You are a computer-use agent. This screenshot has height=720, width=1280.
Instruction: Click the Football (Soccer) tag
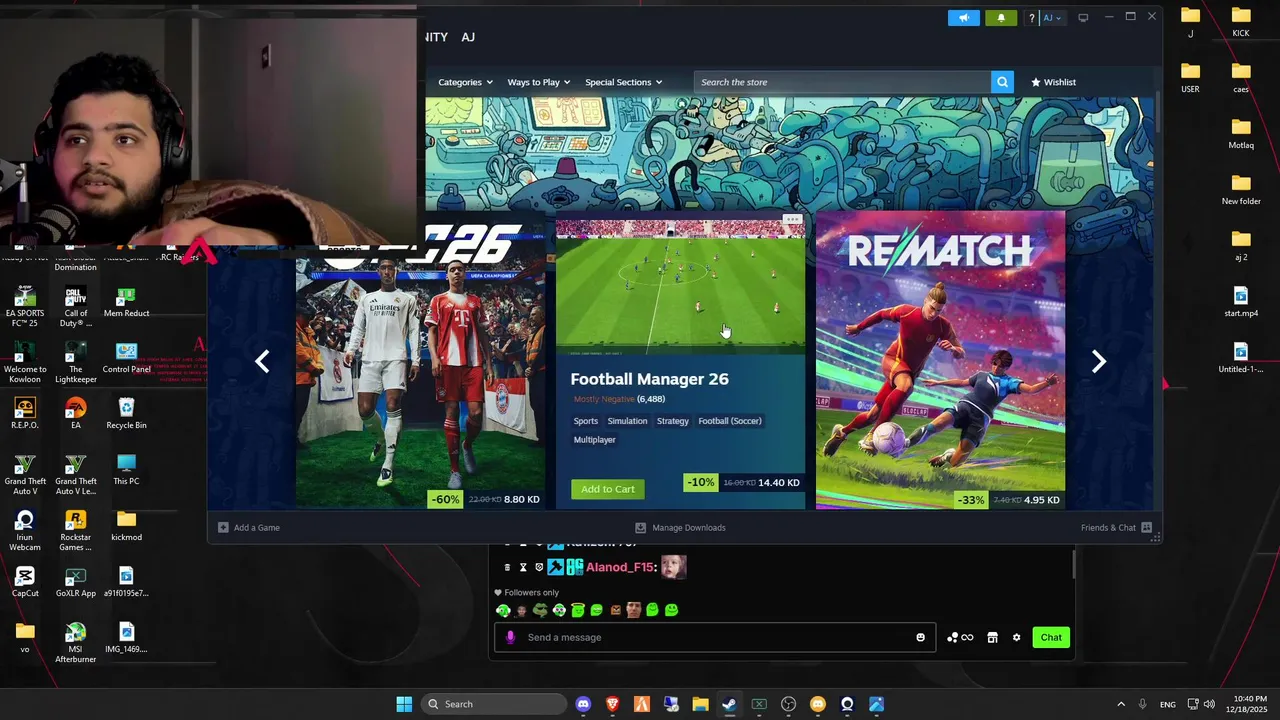pyautogui.click(x=730, y=421)
